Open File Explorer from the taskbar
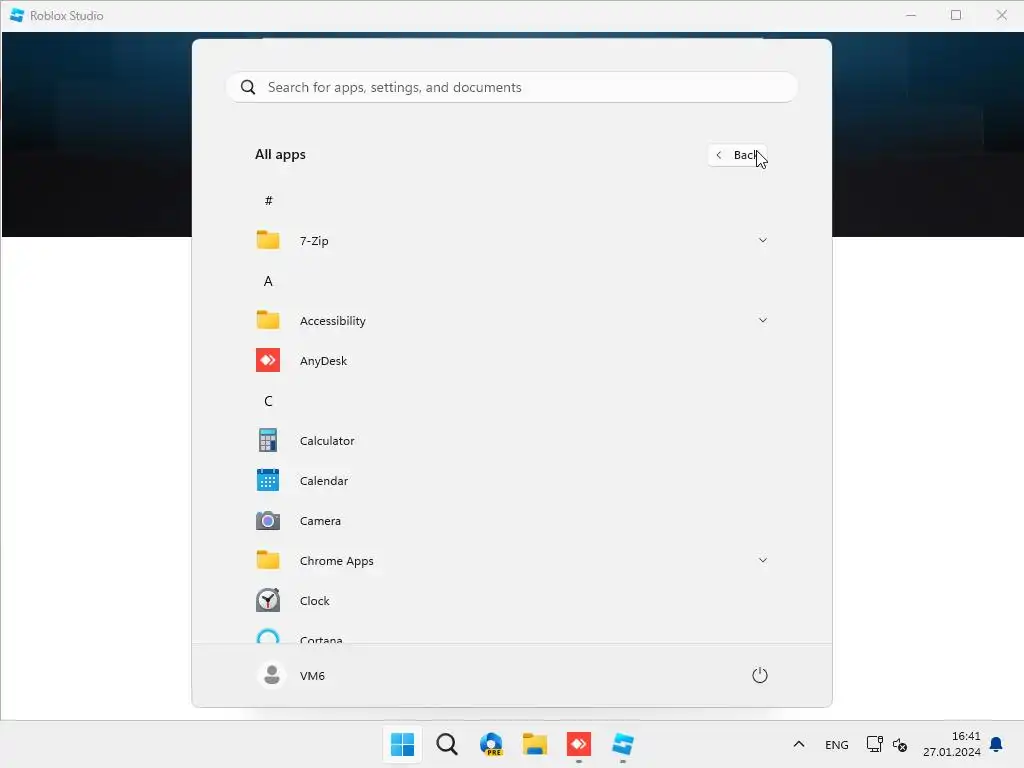The height and width of the screenshot is (768, 1024). [x=535, y=744]
